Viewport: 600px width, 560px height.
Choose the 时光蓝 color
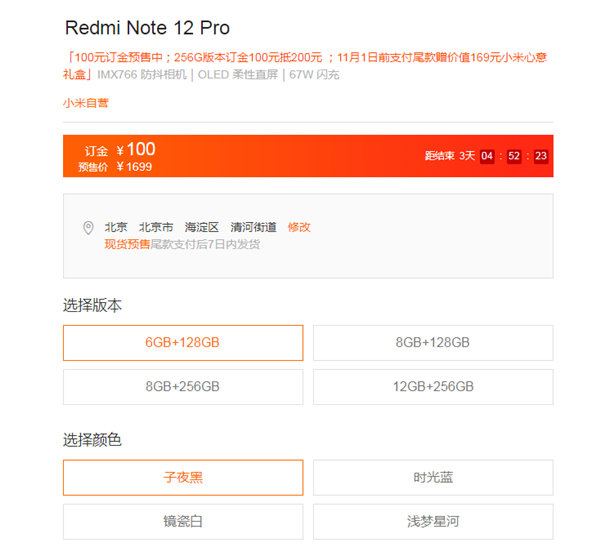pos(433,477)
